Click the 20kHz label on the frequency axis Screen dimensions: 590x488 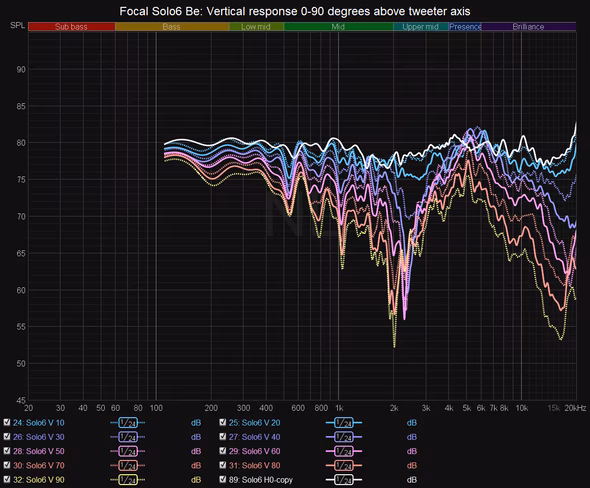pos(575,408)
